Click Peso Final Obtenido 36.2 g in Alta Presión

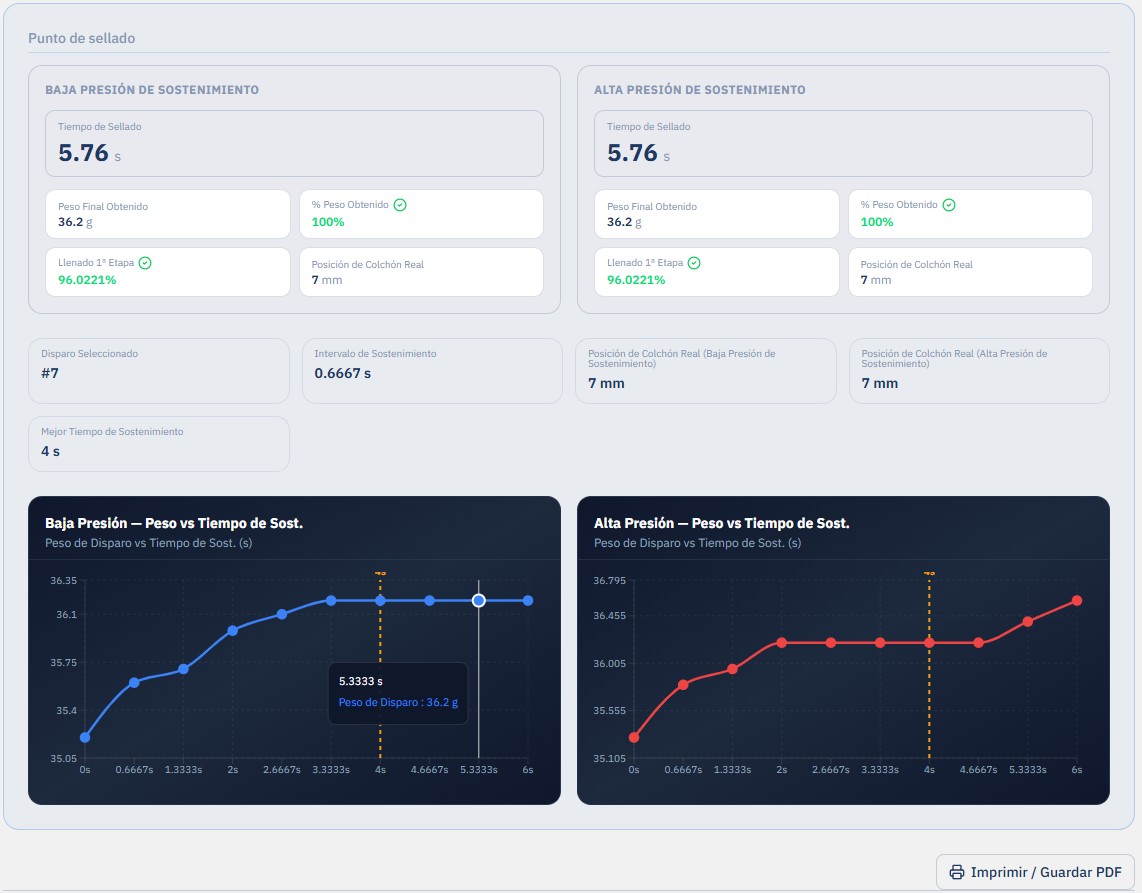click(717, 214)
